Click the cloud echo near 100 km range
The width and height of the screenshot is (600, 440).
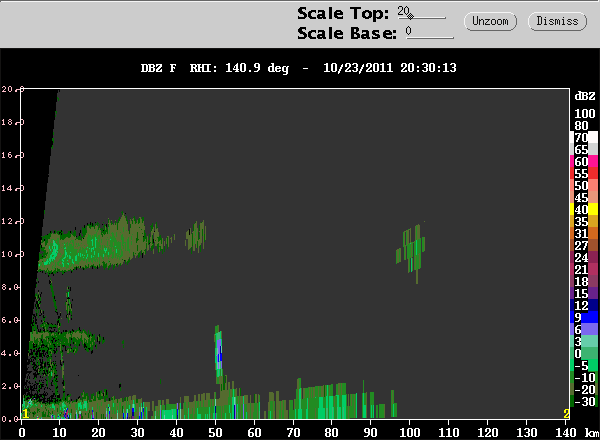(411, 249)
